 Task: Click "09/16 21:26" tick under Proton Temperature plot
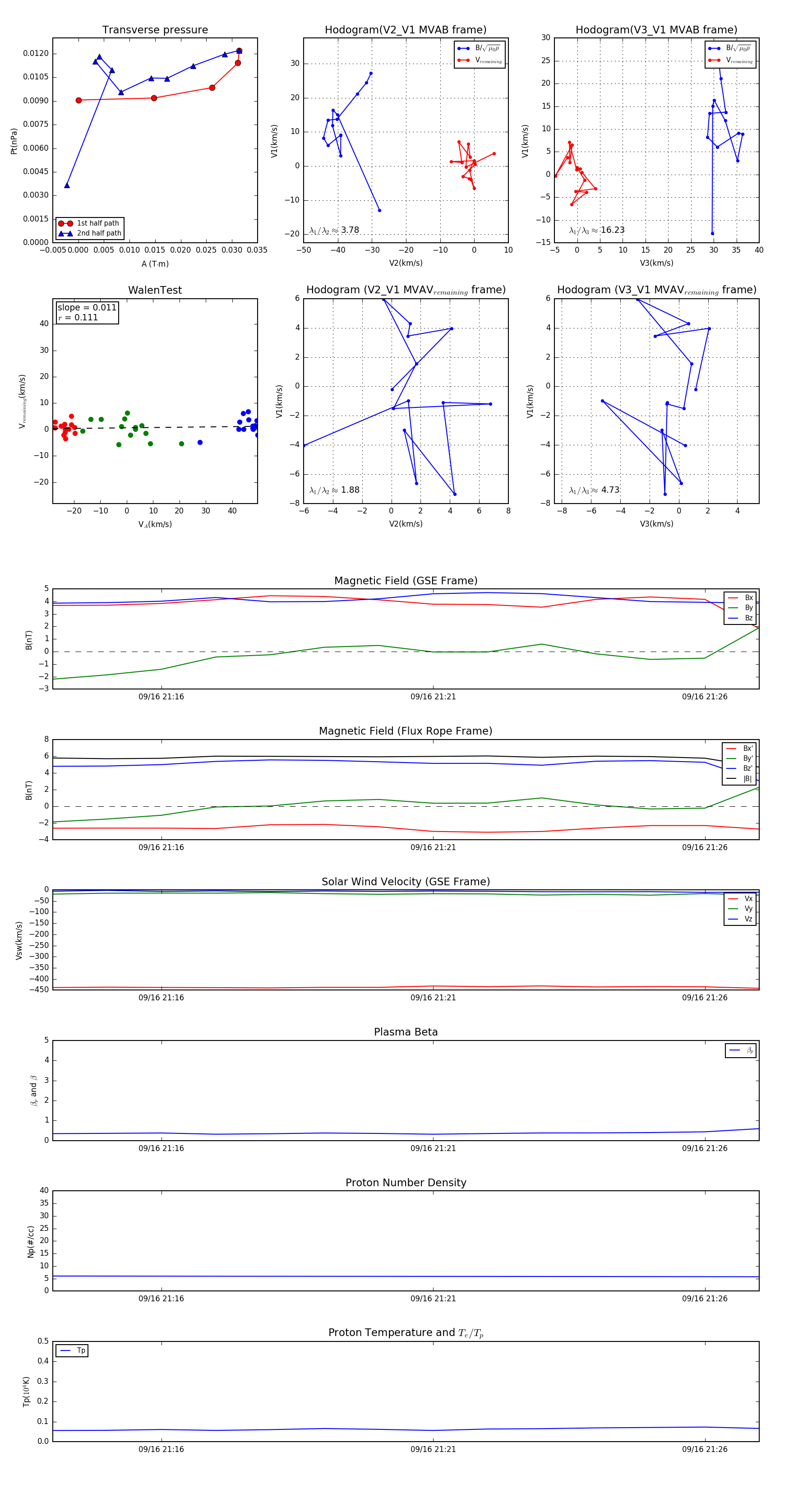[705, 1449]
